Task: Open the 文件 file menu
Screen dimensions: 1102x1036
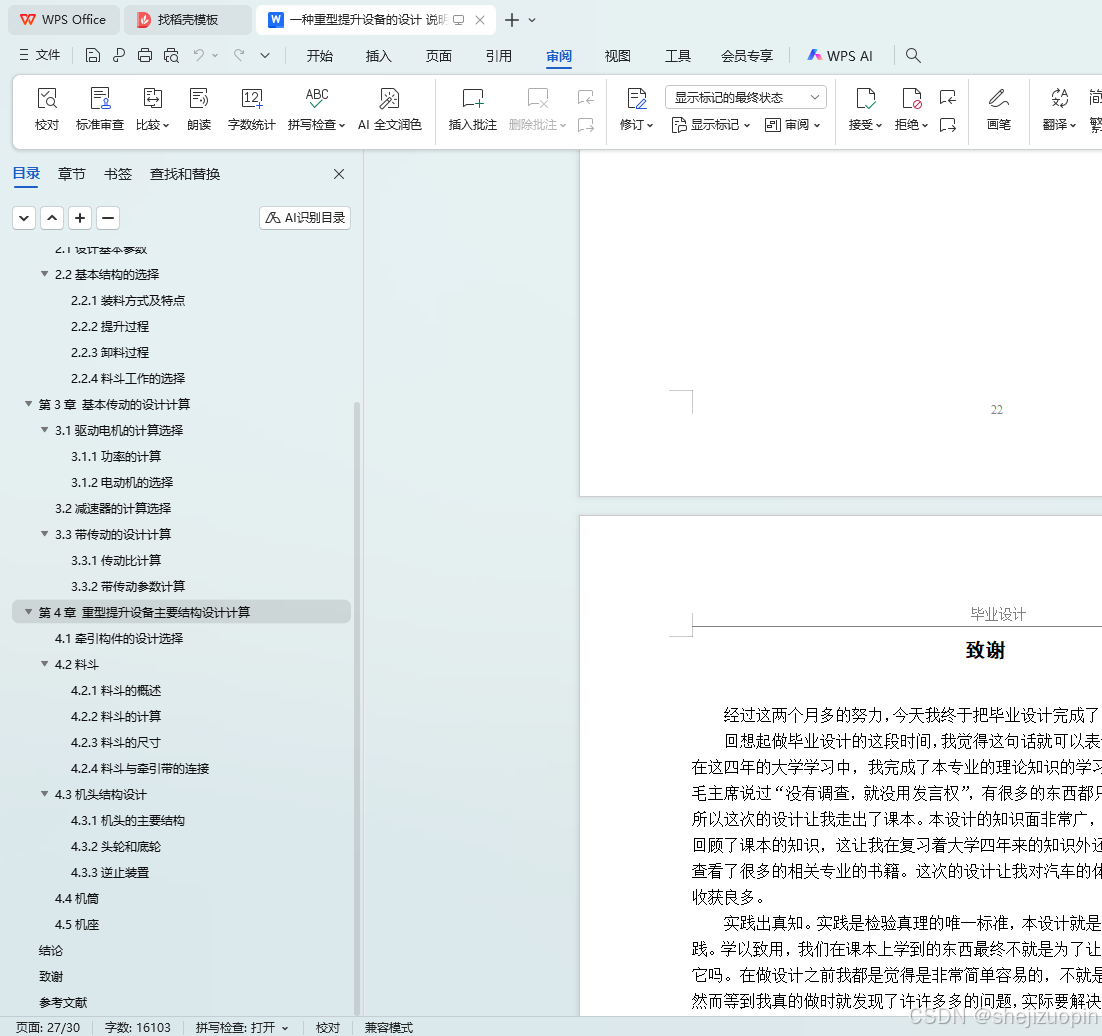Action: tap(40, 55)
